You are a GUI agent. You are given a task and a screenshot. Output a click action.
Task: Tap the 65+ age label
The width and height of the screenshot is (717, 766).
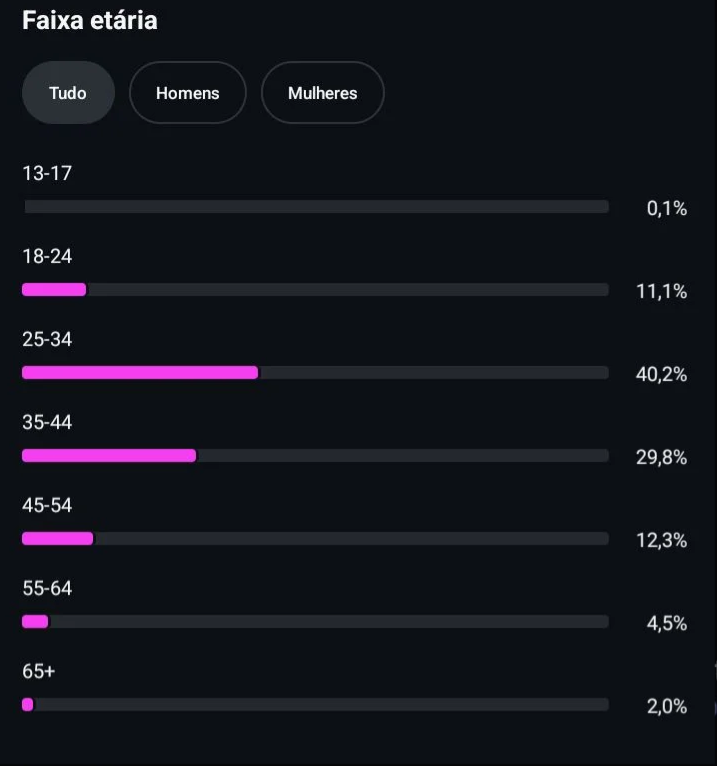pos(38,672)
